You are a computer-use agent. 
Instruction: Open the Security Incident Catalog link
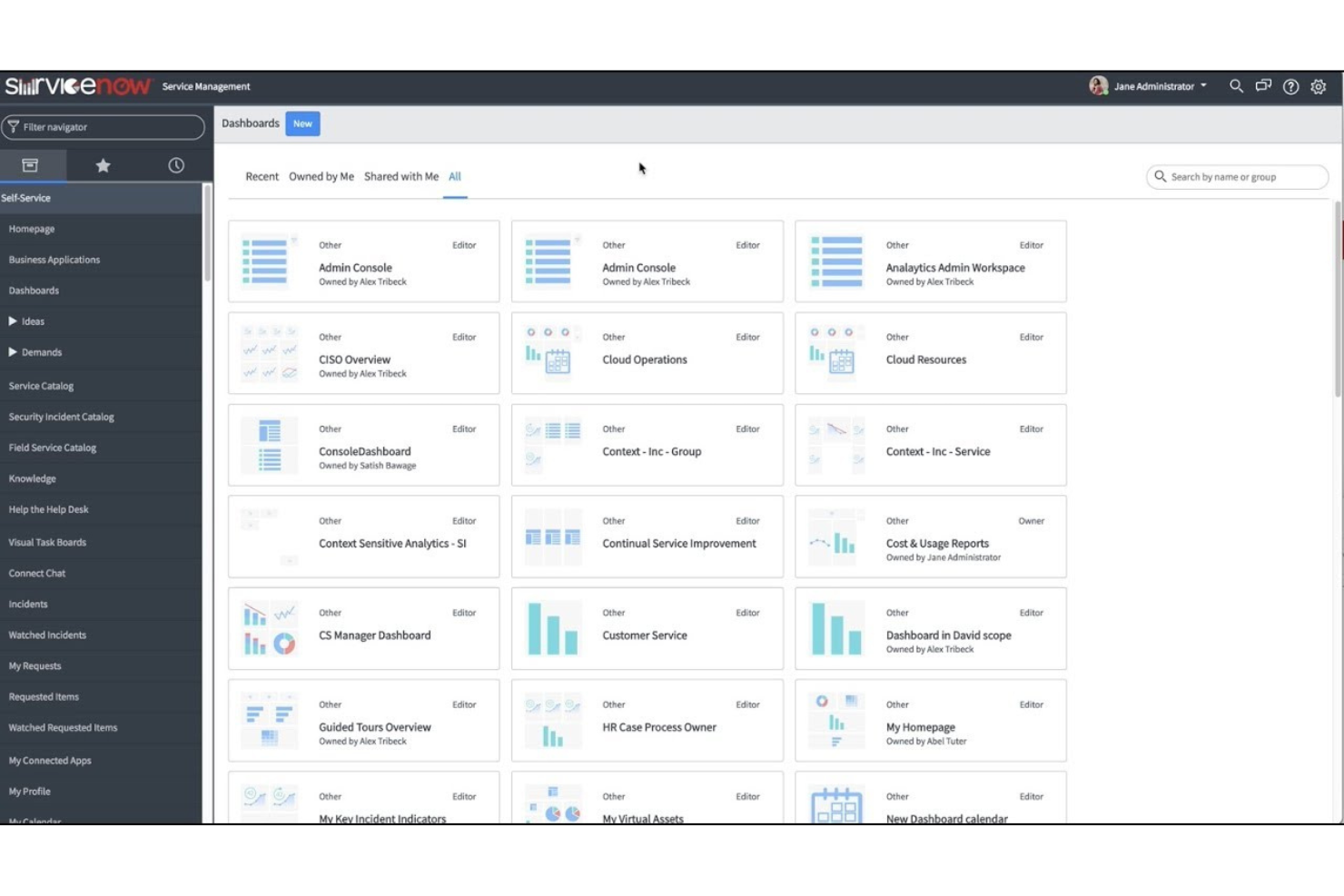[61, 417]
